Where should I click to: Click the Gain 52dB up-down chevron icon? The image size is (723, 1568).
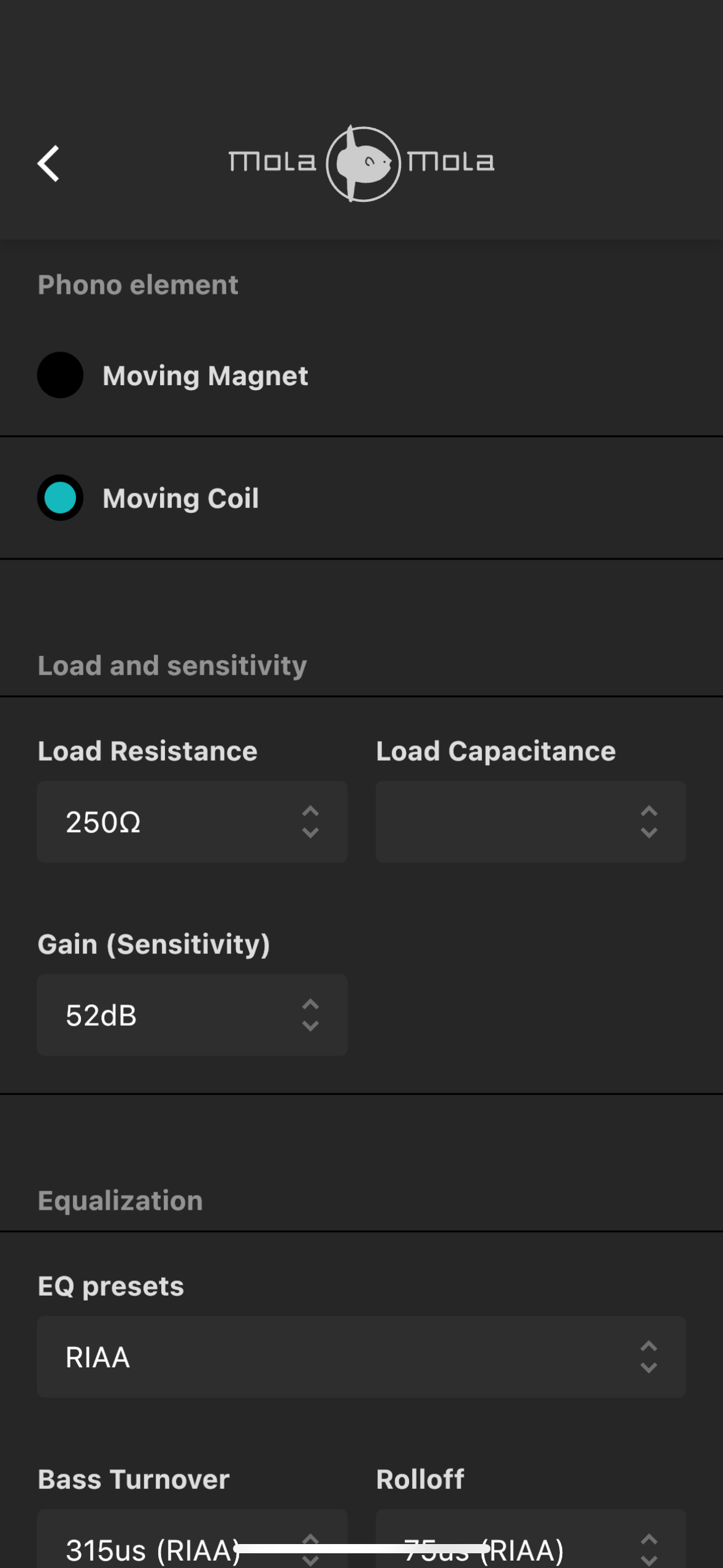(310, 1015)
